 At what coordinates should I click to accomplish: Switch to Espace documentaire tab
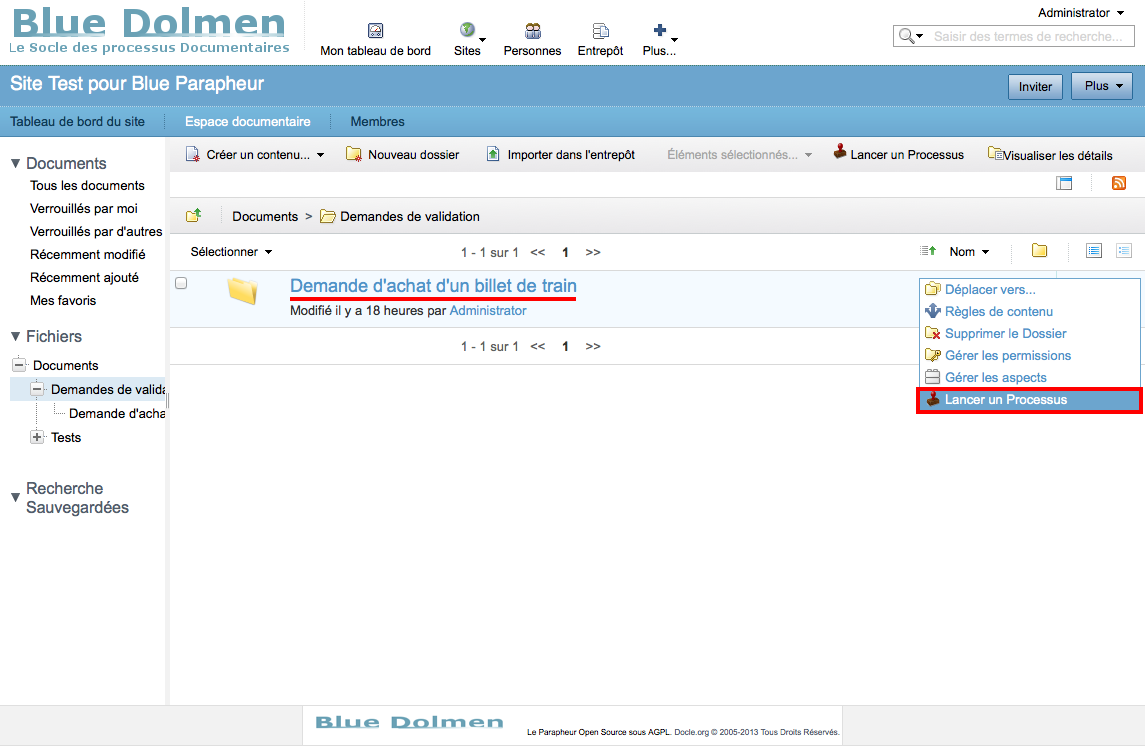coord(248,122)
